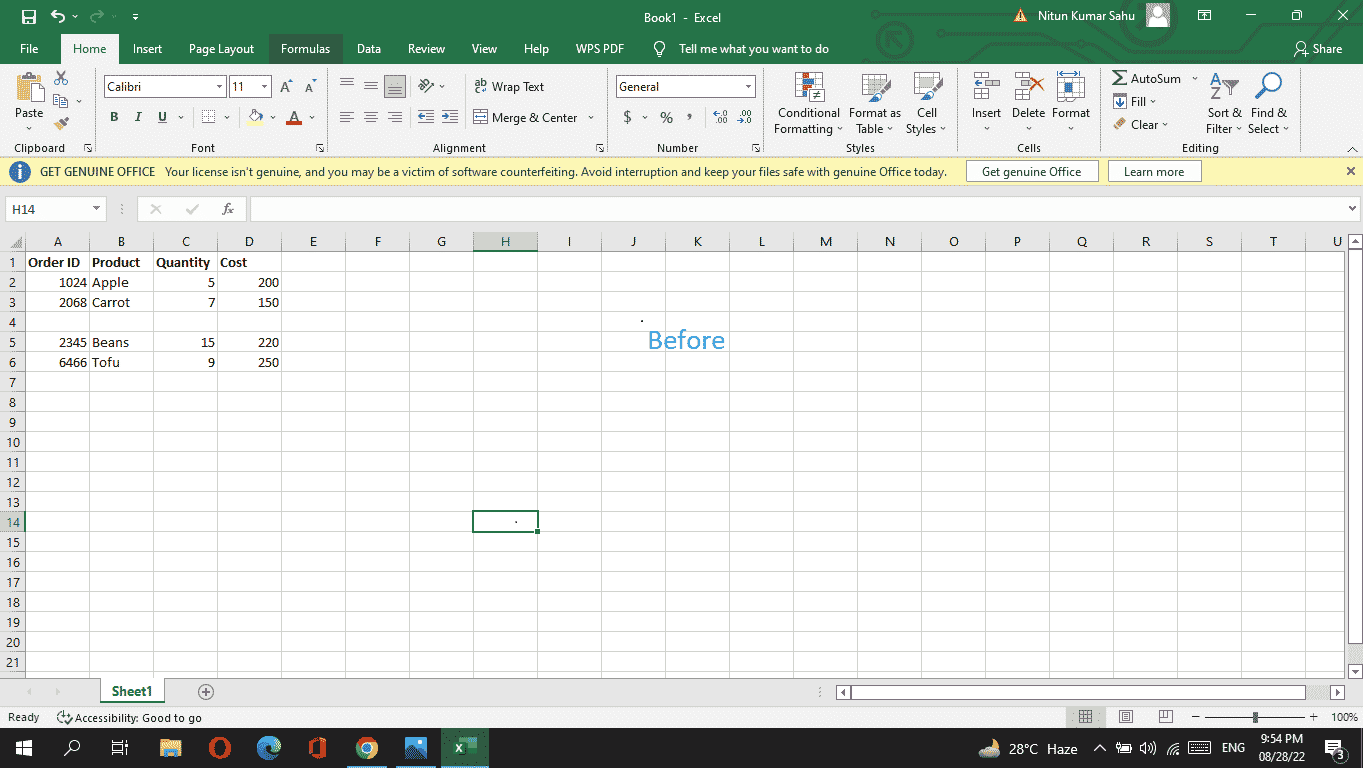Select the Italic formatting icon
The height and width of the screenshot is (768, 1363).
pos(138,117)
